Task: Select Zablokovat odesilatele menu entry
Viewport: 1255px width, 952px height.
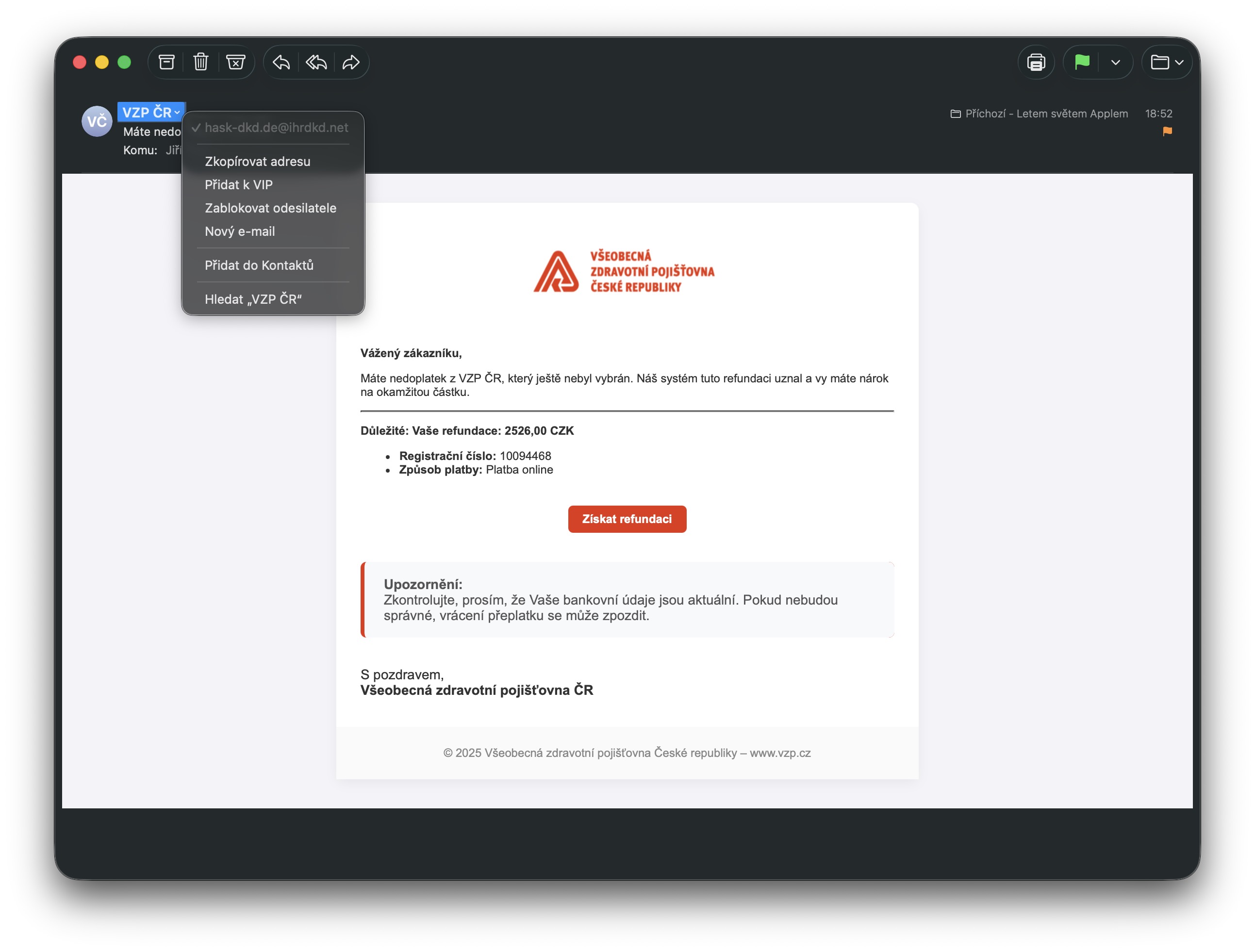Action: [x=270, y=208]
